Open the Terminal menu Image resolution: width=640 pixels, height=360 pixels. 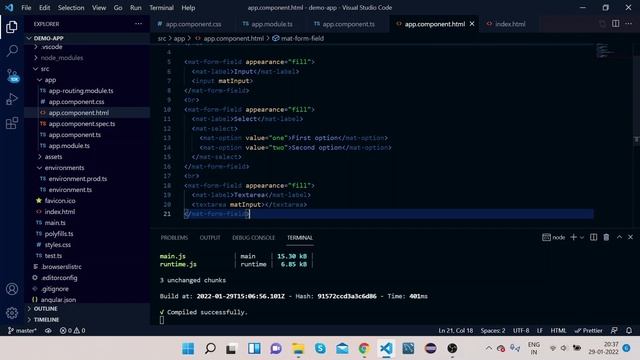click(161, 8)
